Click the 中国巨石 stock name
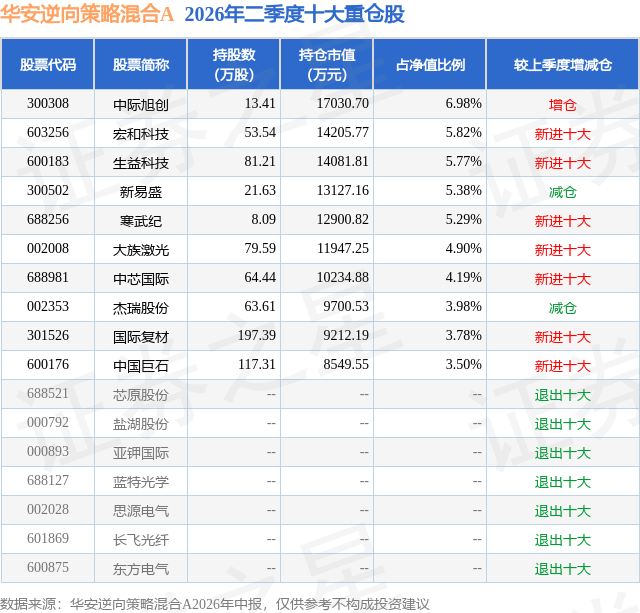Image resolution: width=640 pixels, height=613 pixels. [x=141, y=366]
